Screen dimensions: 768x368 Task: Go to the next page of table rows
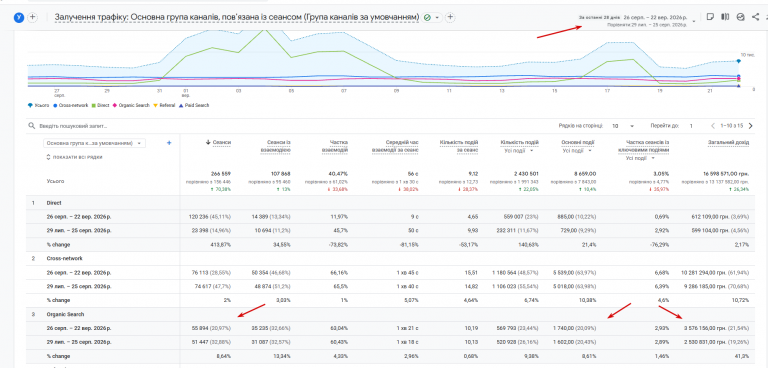(x=751, y=126)
